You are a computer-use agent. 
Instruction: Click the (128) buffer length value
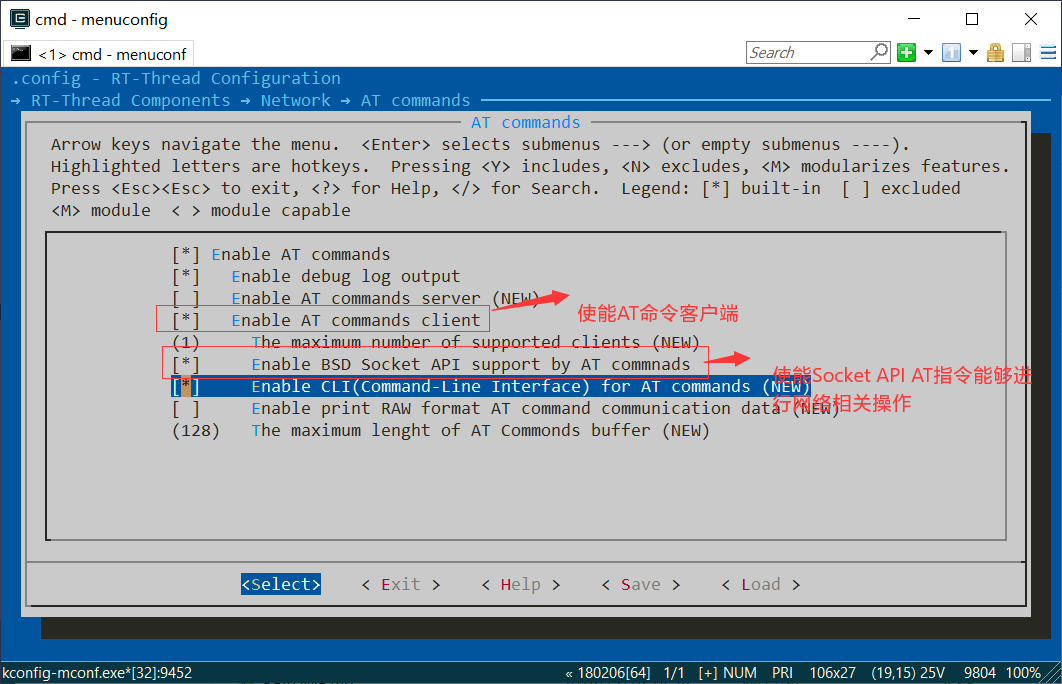pyautogui.click(x=196, y=431)
